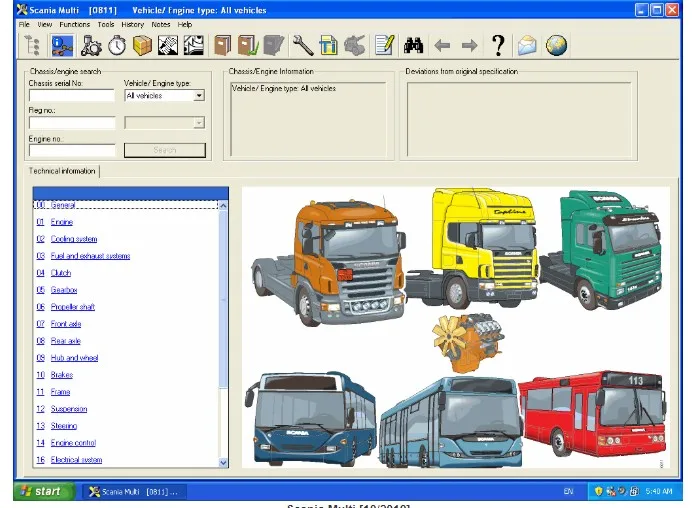Viewport: 692px width, 508px height.
Task: Open the yellow parts box icon
Action: click(x=142, y=45)
